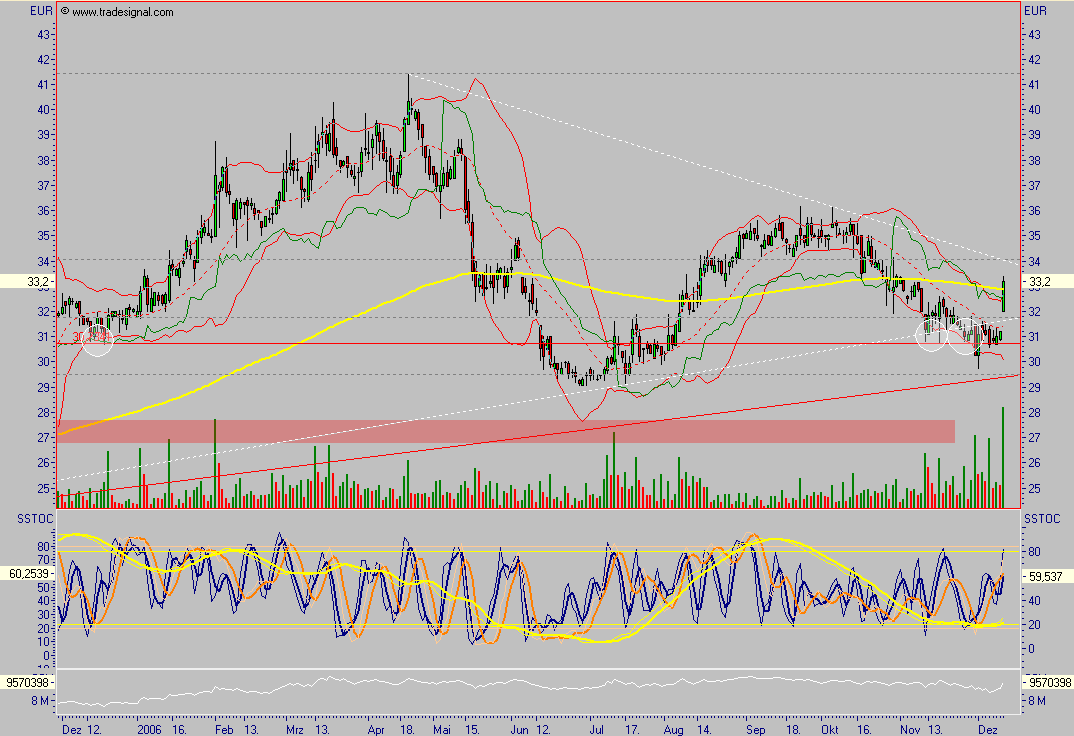The image size is (1074, 736).
Task: Select the Okt month on time axis
Action: pos(831,730)
